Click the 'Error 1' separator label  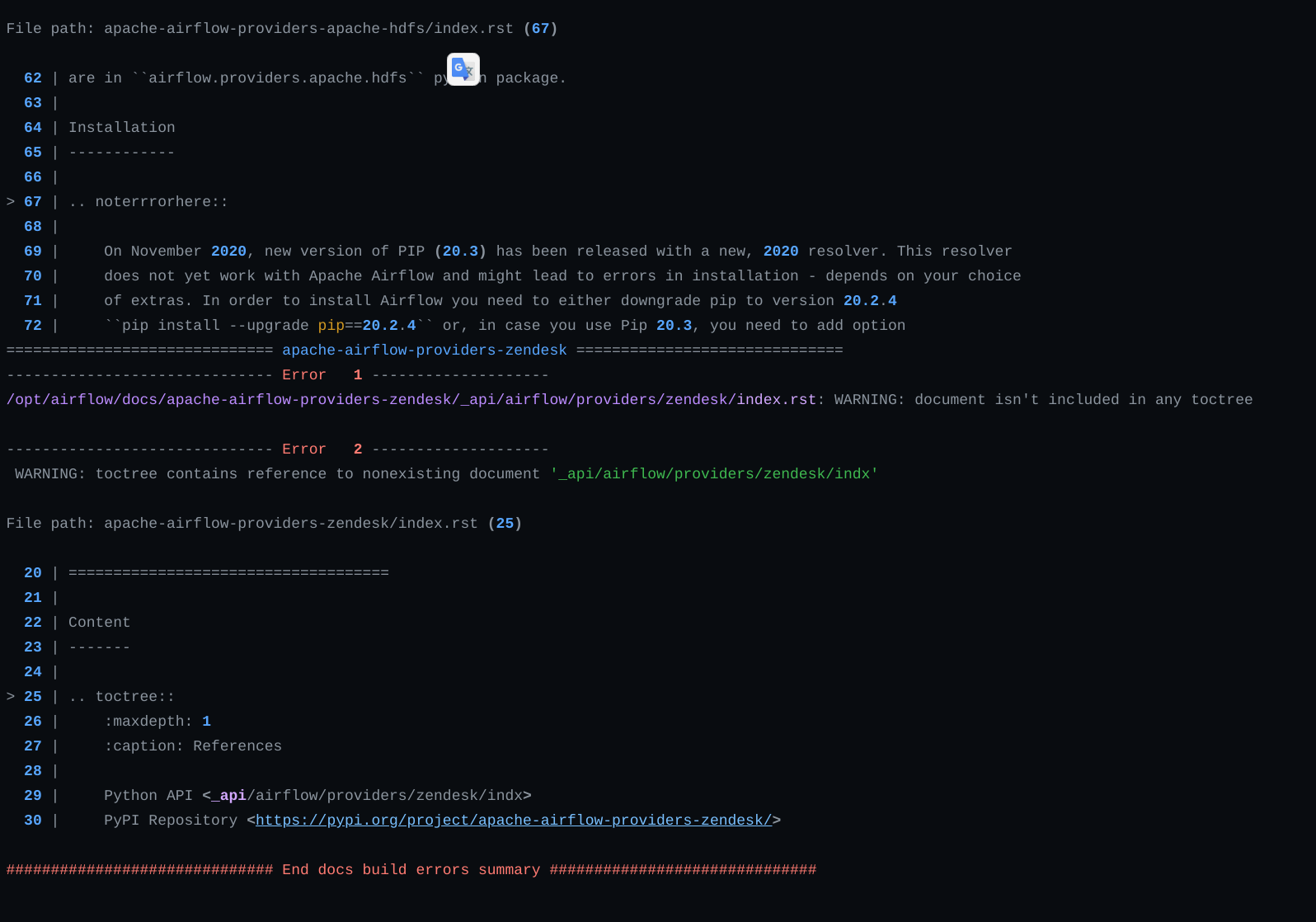322,374
